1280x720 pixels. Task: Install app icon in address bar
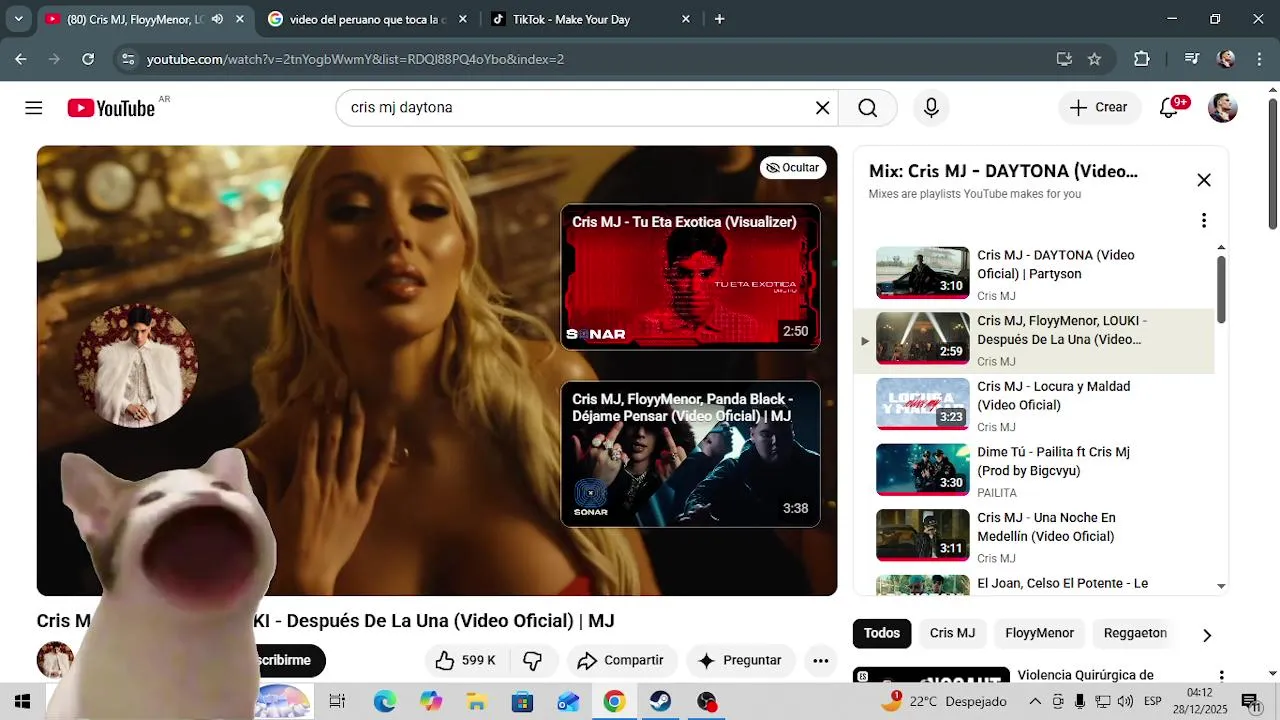[x=1064, y=59]
